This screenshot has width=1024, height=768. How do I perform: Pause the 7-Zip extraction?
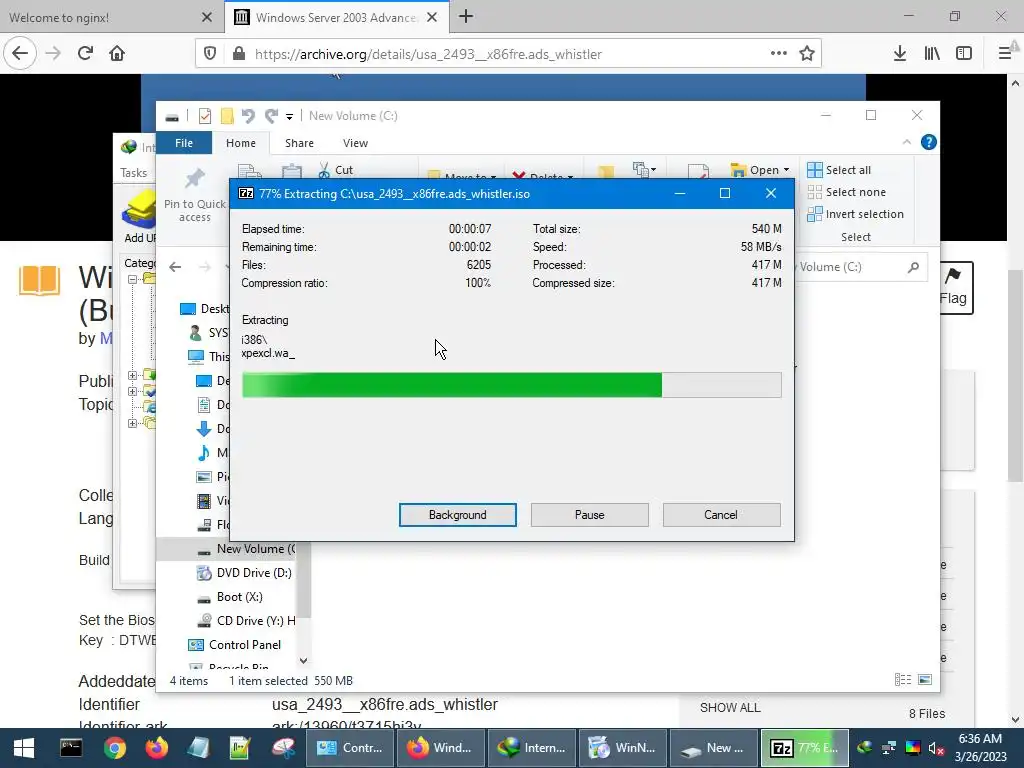pyautogui.click(x=589, y=515)
